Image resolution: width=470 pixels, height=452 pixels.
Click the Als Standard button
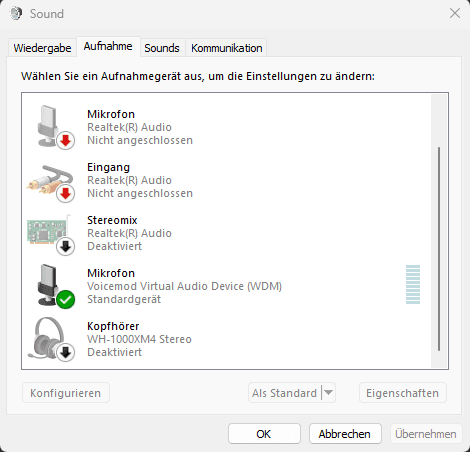tap(284, 393)
